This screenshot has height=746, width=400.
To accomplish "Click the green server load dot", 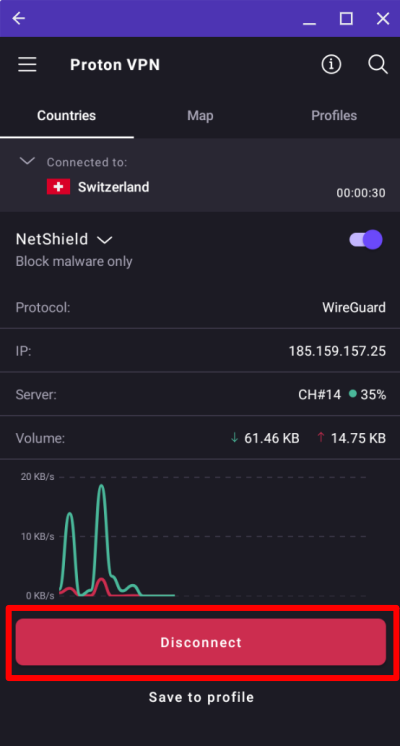I will [x=352, y=394].
